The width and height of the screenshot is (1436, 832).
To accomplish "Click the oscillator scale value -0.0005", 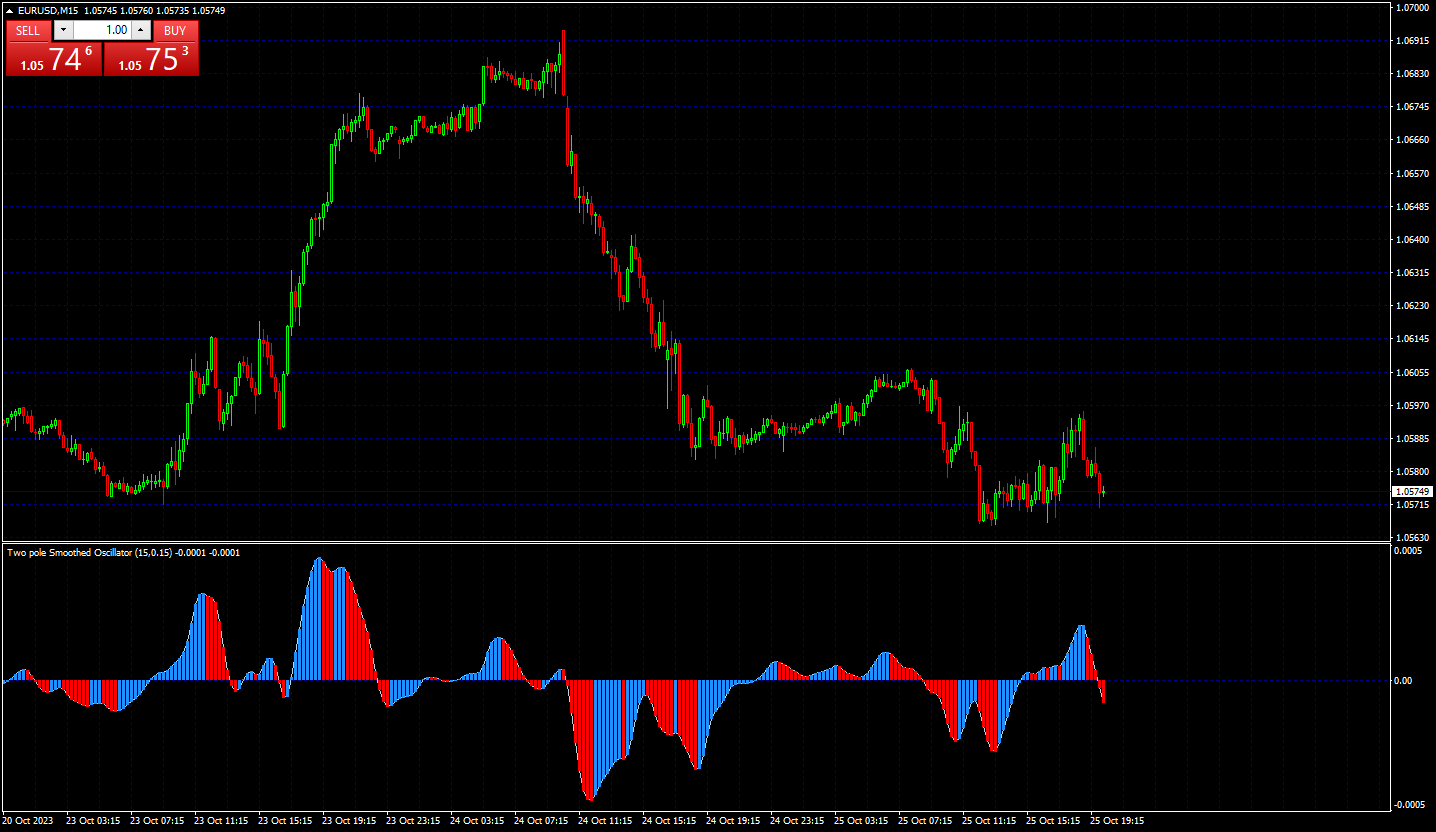I will pyautogui.click(x=1409, y=805).
